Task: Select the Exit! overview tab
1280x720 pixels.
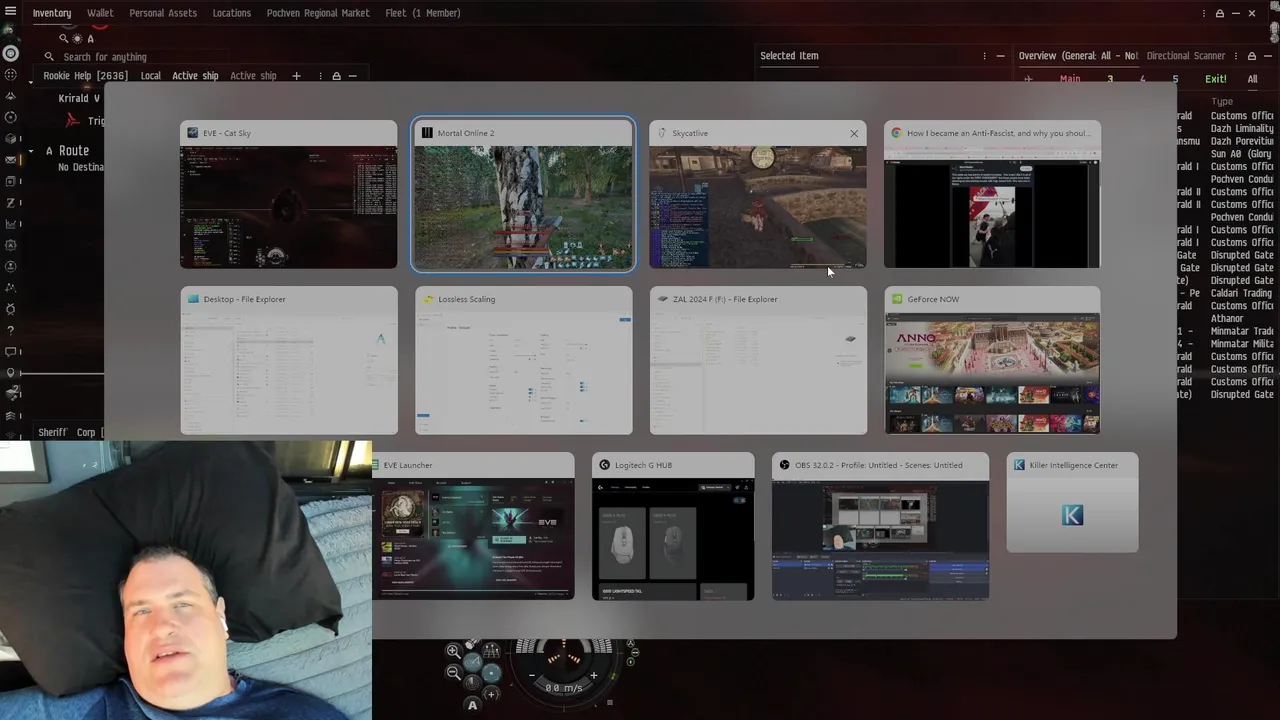Action: 1215,79
